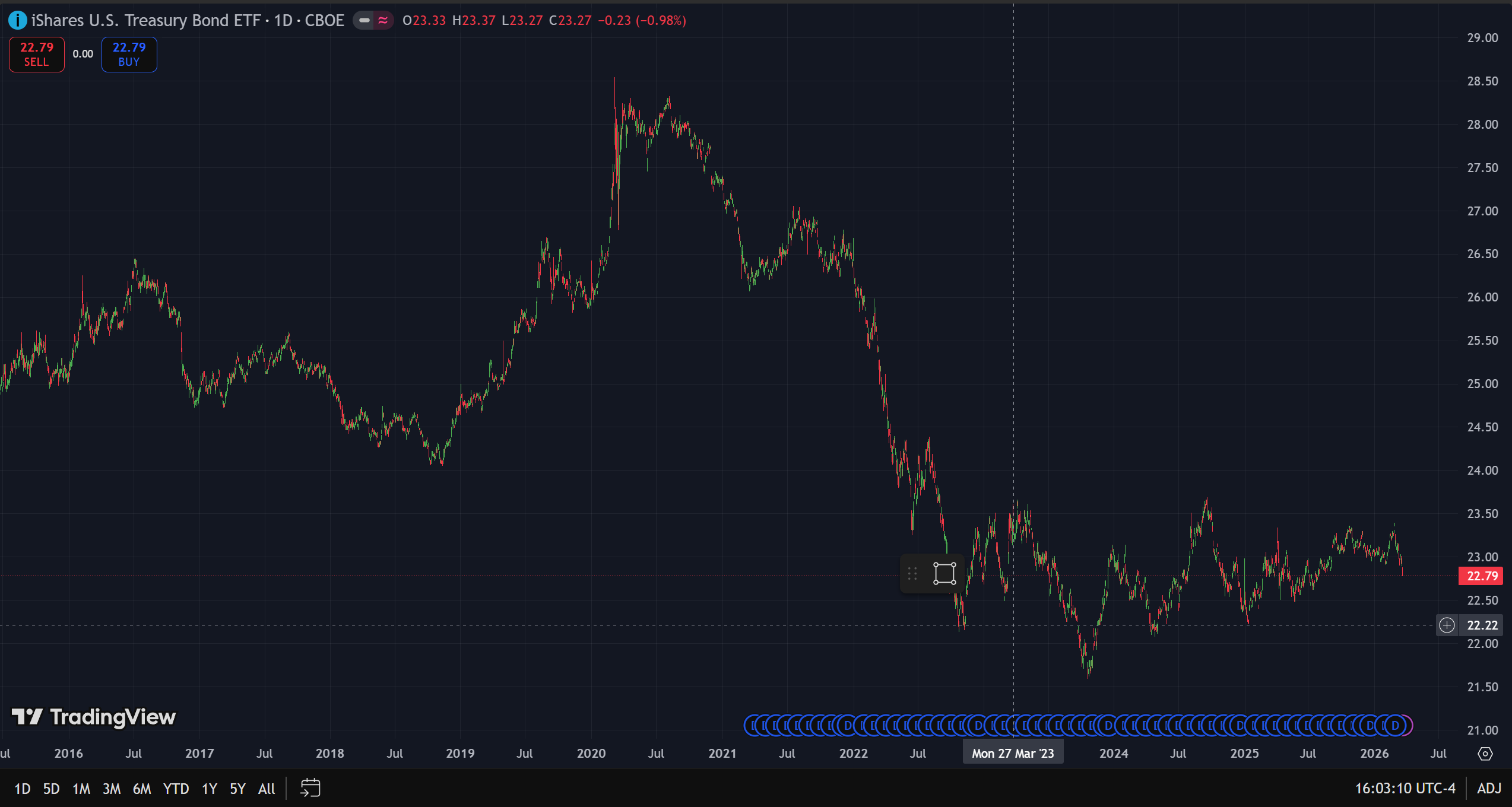Click the gray market status pill indicator
This screenshot has height=807, width=1512.
(x=364, y=21)
